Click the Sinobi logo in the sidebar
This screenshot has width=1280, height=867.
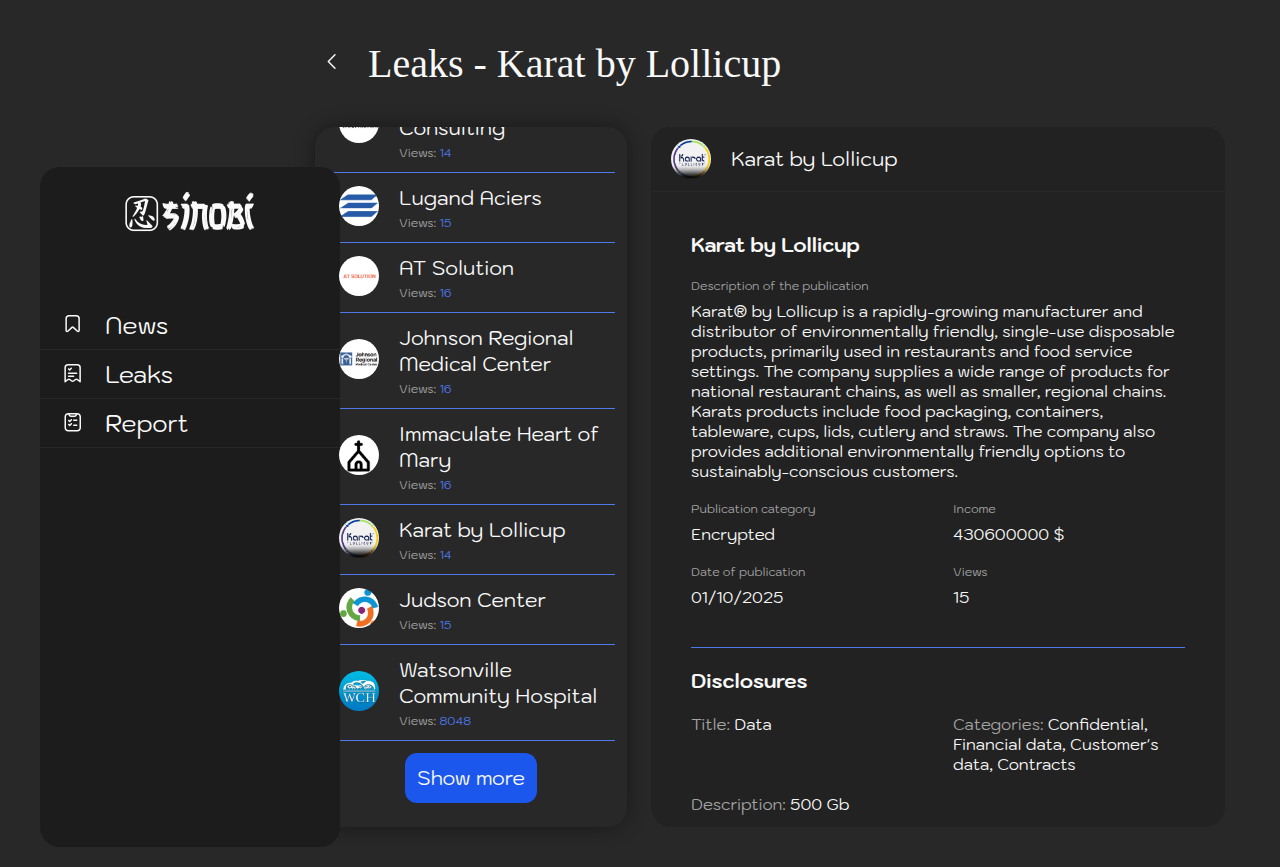(190, 213)
